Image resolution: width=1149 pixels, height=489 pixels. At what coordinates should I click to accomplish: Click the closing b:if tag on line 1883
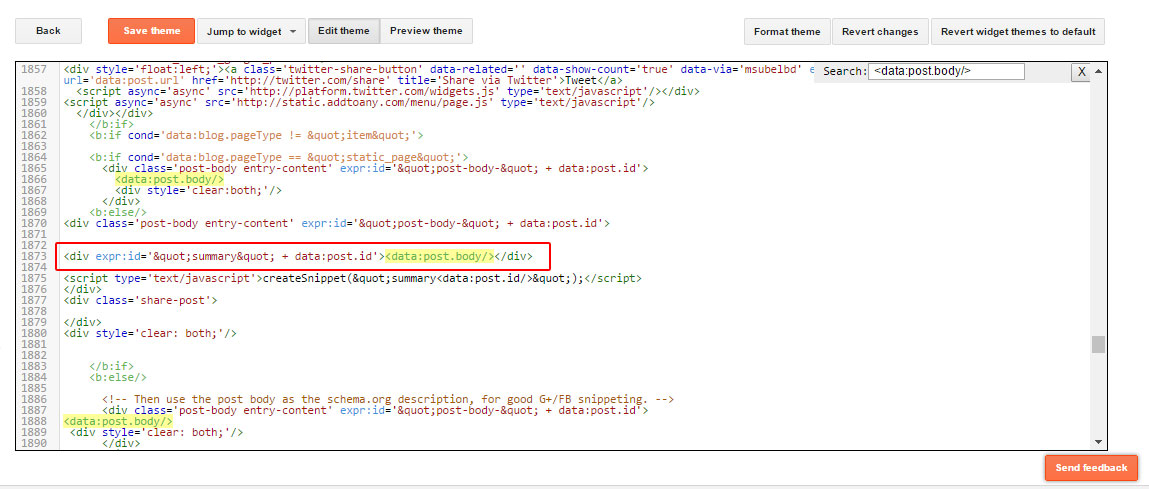tap(111, 366)
